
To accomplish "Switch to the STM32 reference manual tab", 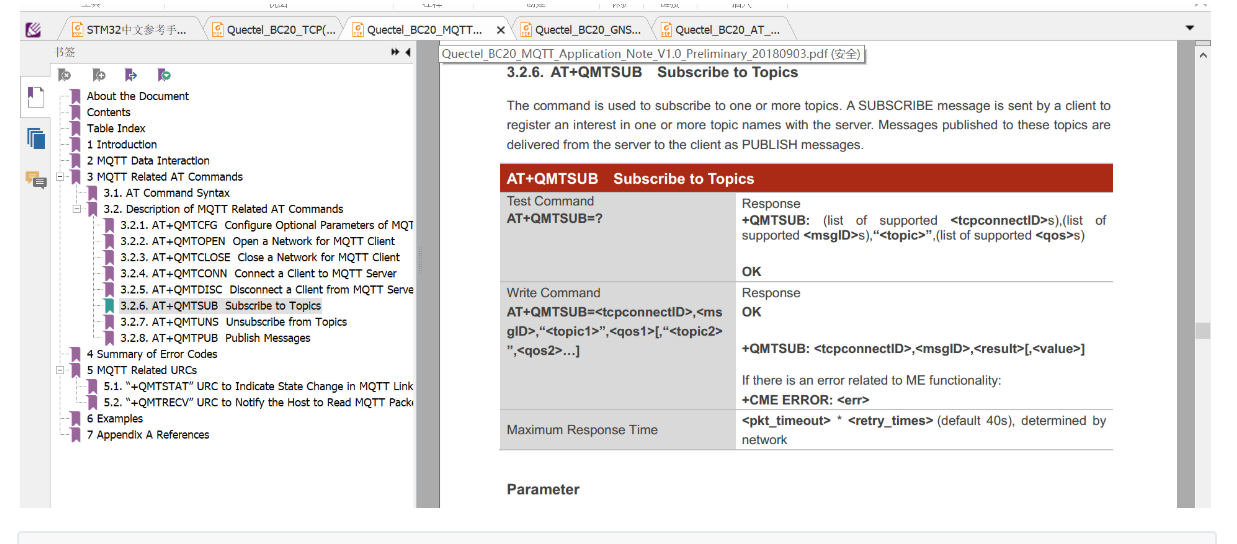I will [x=130, y=30].
